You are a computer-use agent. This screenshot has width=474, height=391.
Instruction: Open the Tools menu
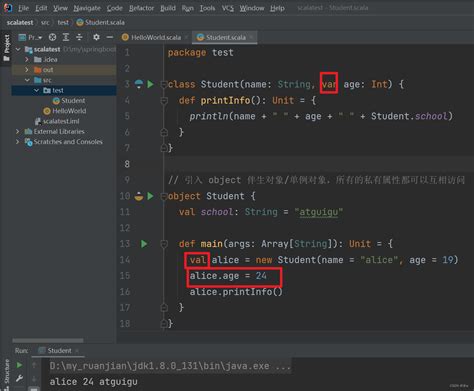tap(207, 8)
